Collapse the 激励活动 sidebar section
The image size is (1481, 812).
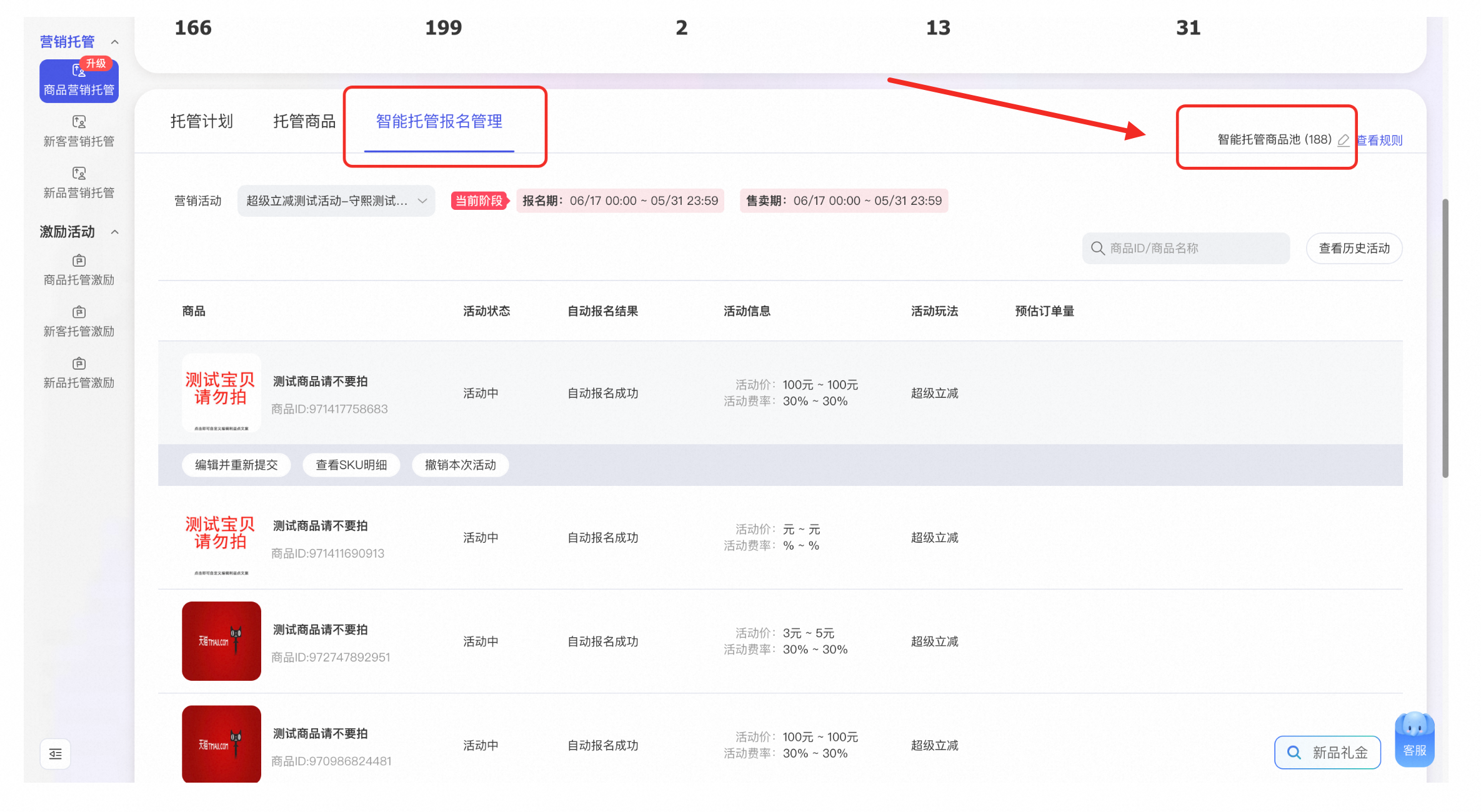[x=115, y=232]
